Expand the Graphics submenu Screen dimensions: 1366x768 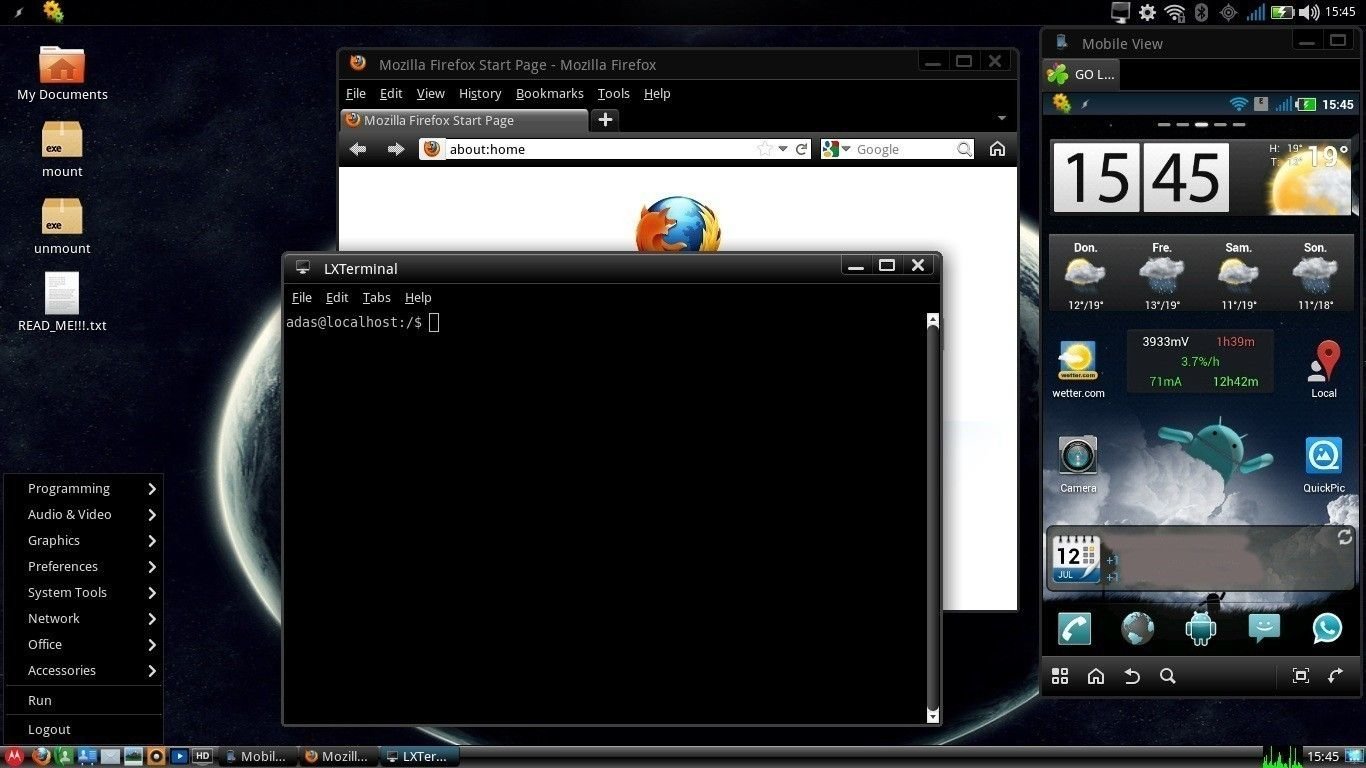coord(83,540)
